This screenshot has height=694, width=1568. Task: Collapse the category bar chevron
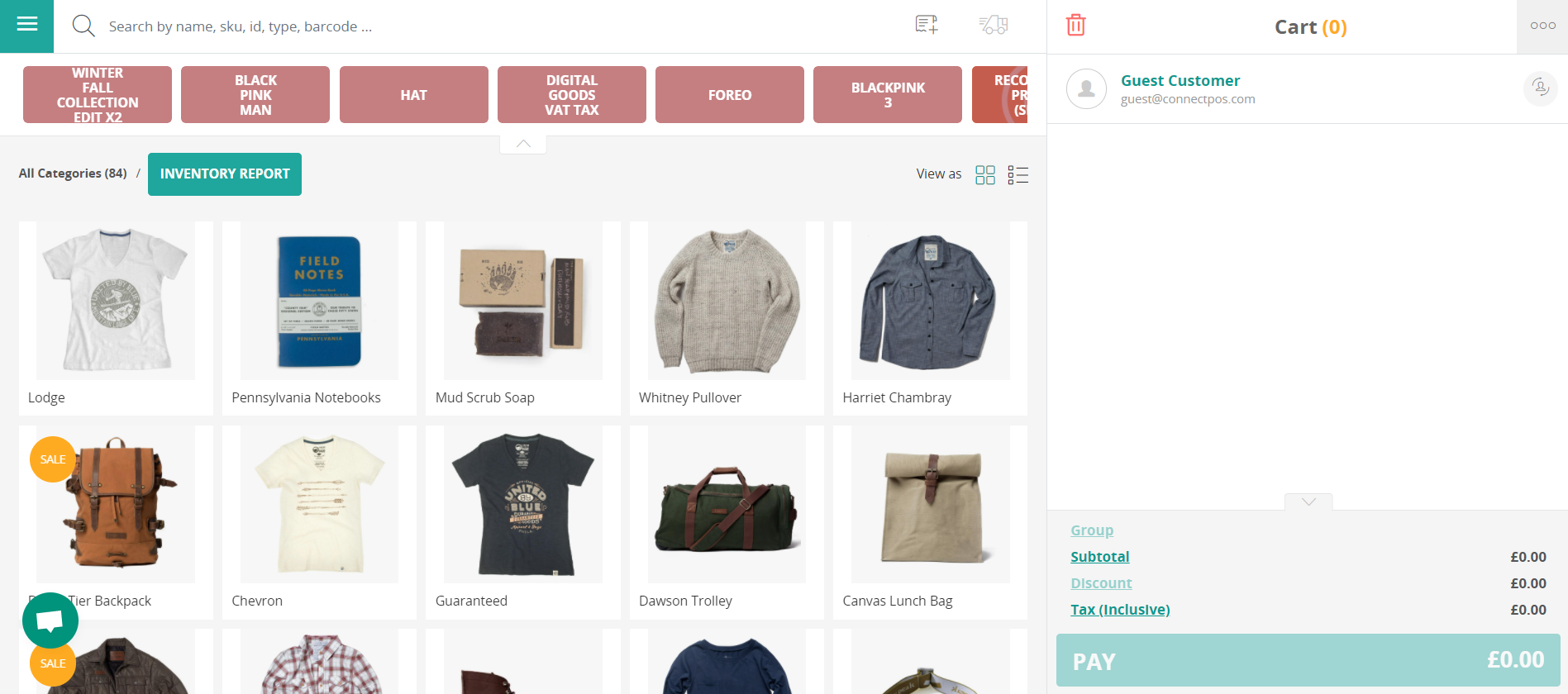(523, 144)
